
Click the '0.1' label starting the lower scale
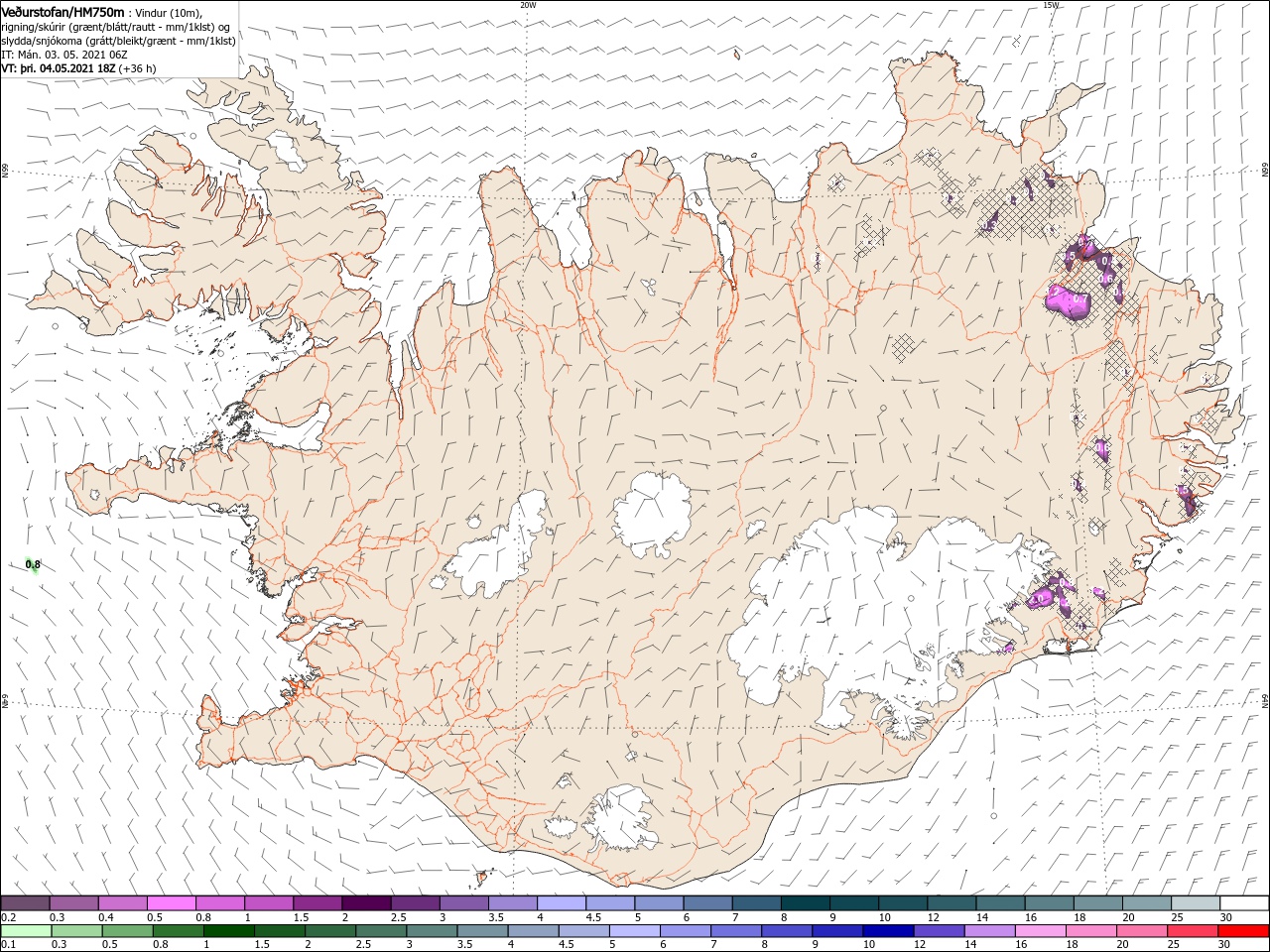coord(8,945)
